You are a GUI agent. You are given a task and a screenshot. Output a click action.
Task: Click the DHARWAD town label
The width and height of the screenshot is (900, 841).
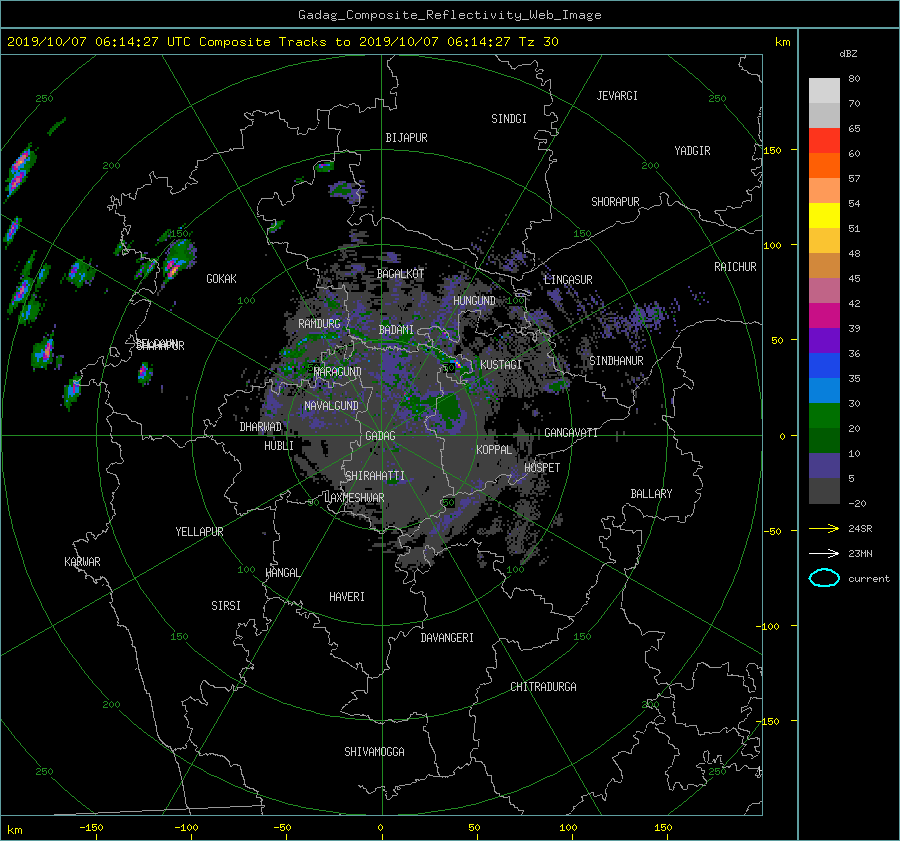coord(261,427)
